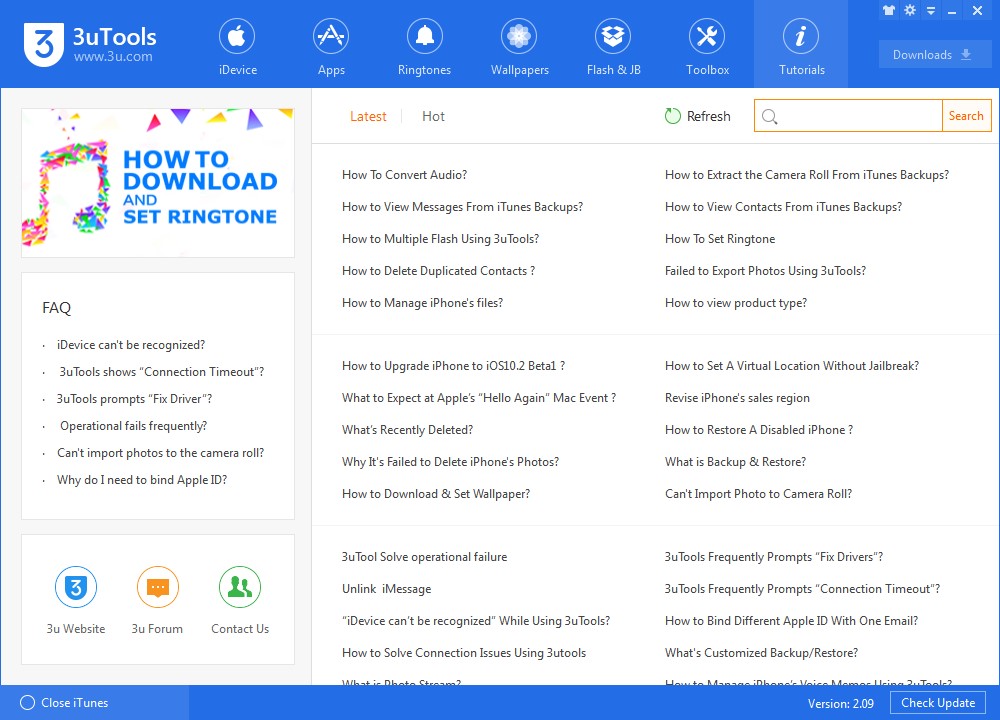The height and width of the screenshot is (720, 1000).
Task: Click the orange Search button
Action: click(966, 115)
